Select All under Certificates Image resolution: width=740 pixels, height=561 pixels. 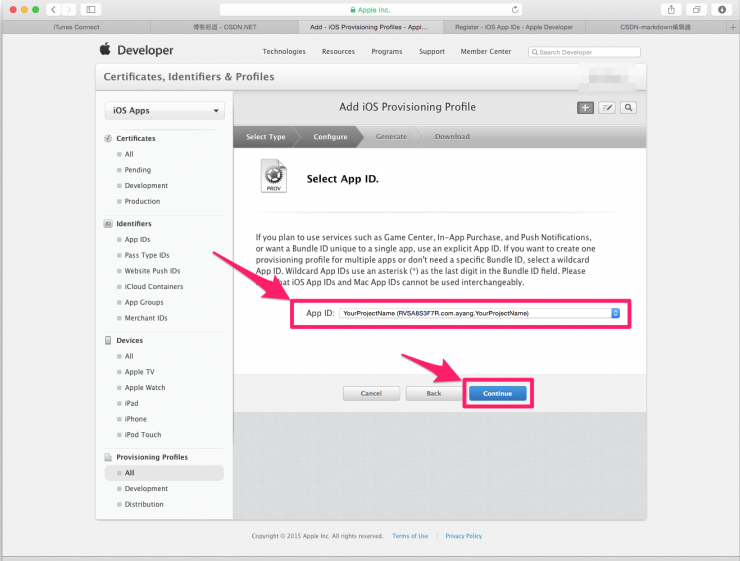[129, 154]
